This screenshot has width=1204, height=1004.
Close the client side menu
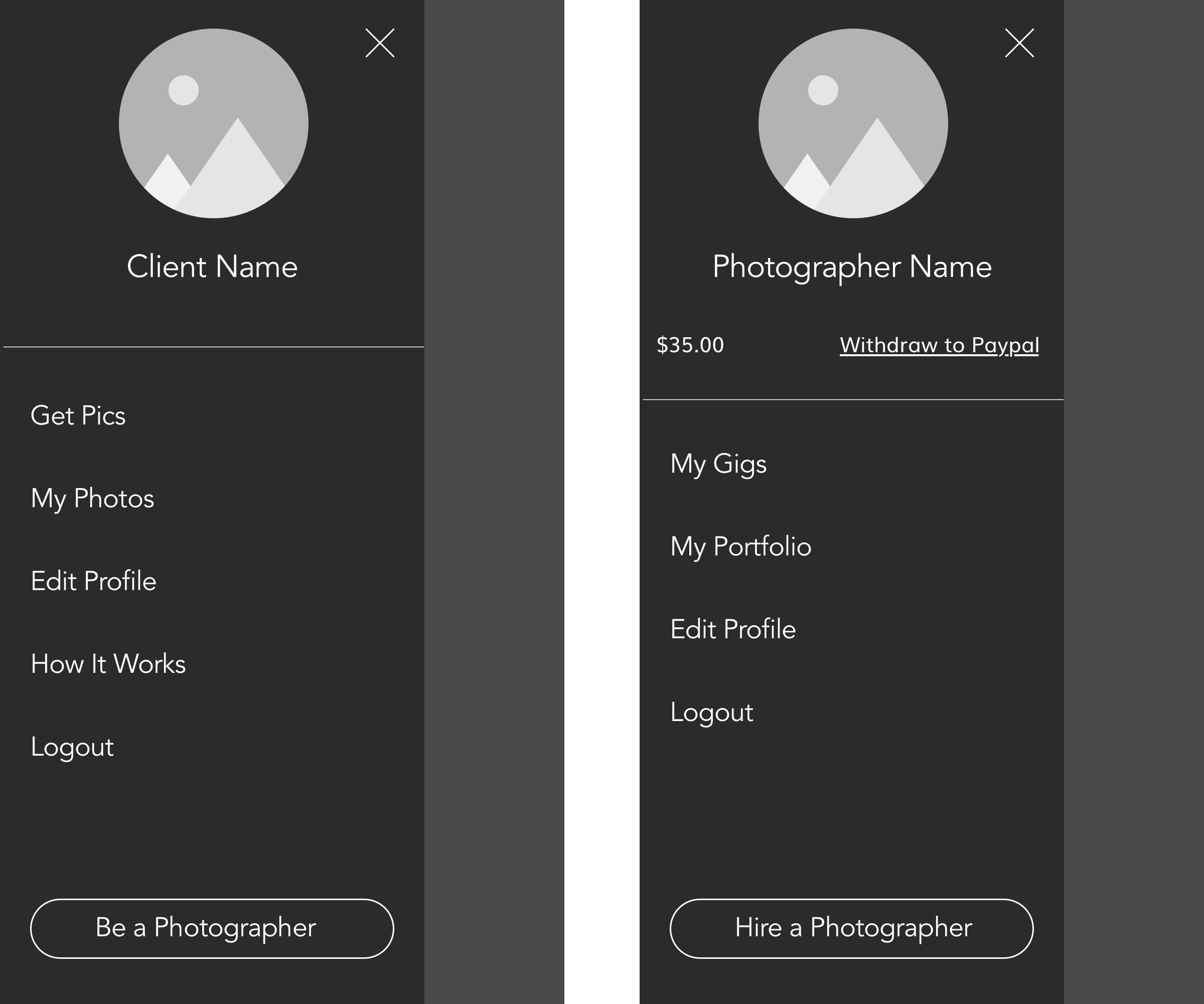380,43
